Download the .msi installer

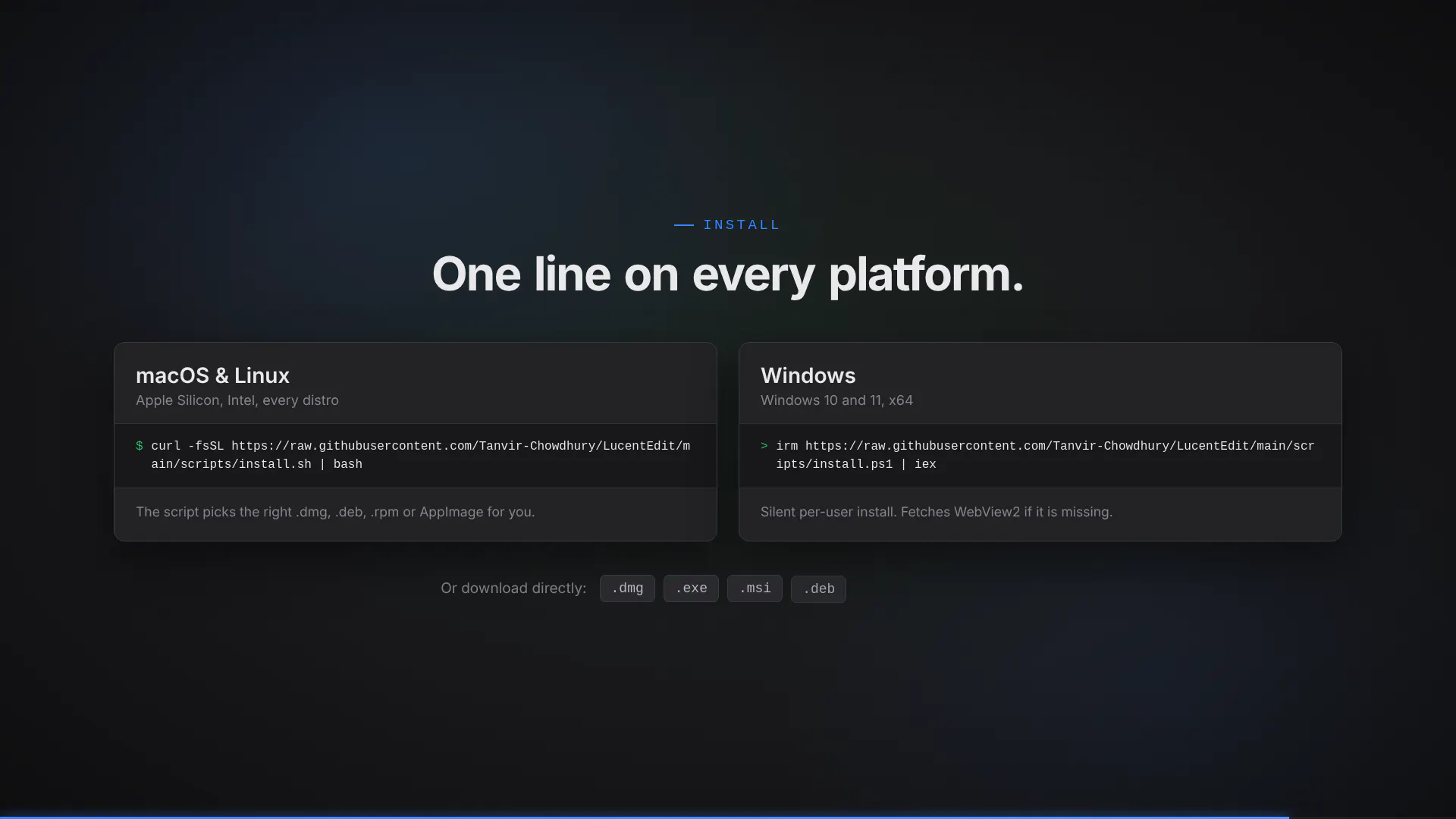pyautogui.click(x=755, y=588)
